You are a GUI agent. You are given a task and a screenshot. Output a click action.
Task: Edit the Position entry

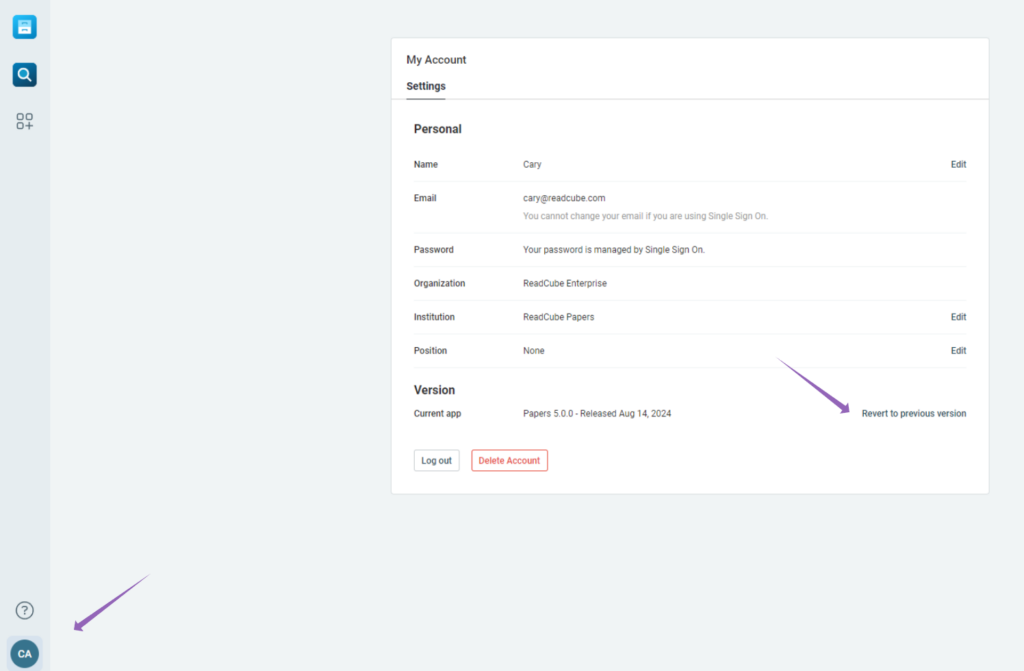[x=958, y=351]
